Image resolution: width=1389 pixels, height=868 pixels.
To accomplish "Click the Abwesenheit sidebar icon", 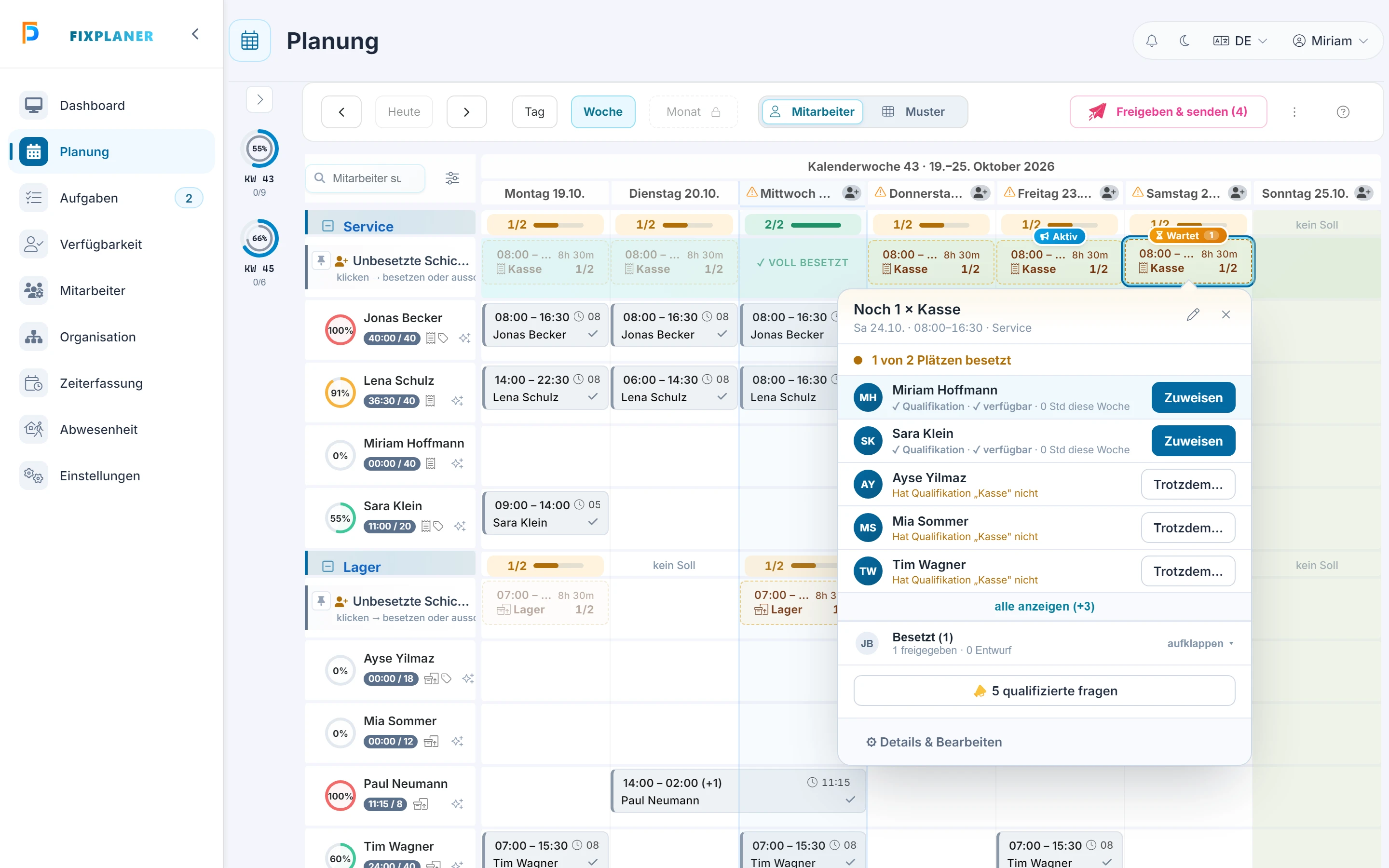I will [33, 429].
